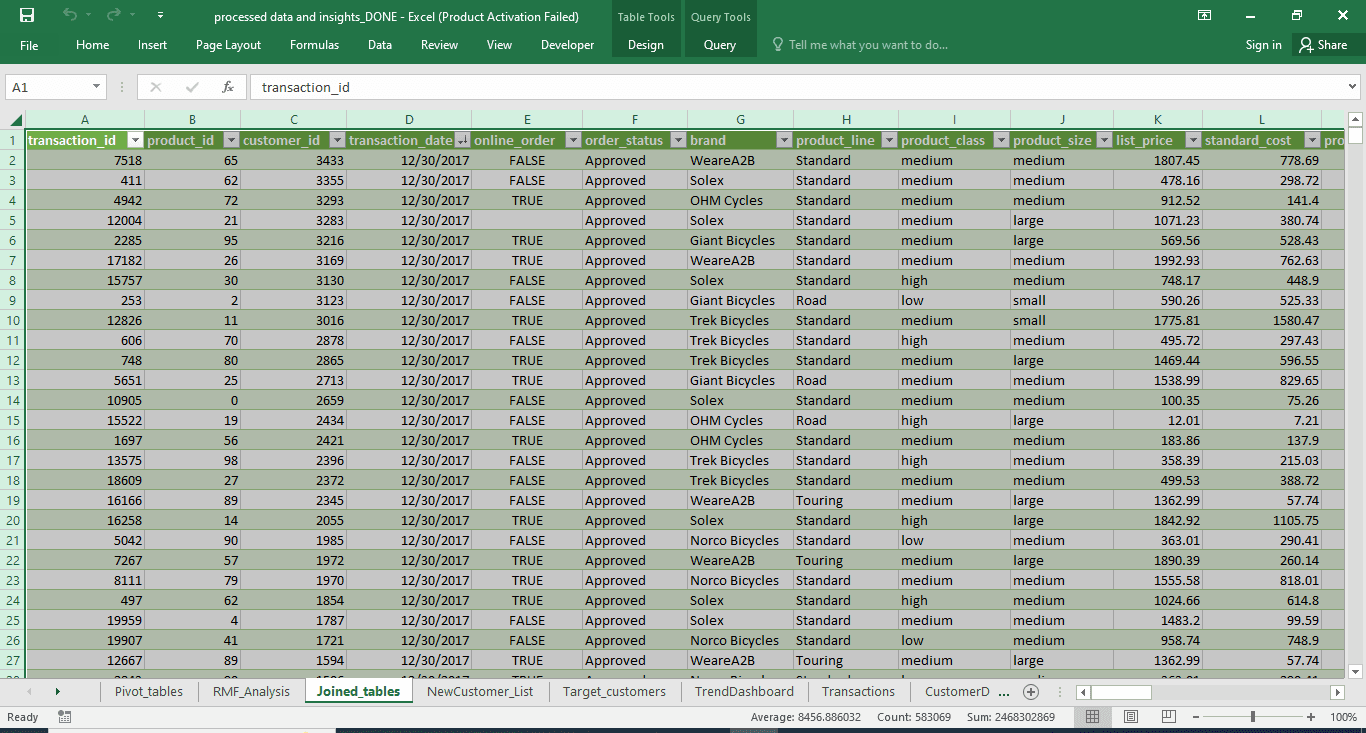Open the Target_customers sheet tab
This screenshot has width=1366, height=733.
614,691
